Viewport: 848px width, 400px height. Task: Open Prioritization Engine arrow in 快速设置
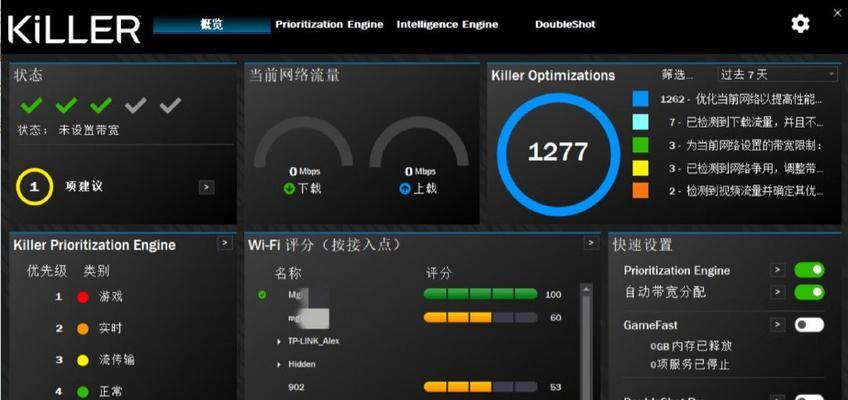click(x=777, y=270)
